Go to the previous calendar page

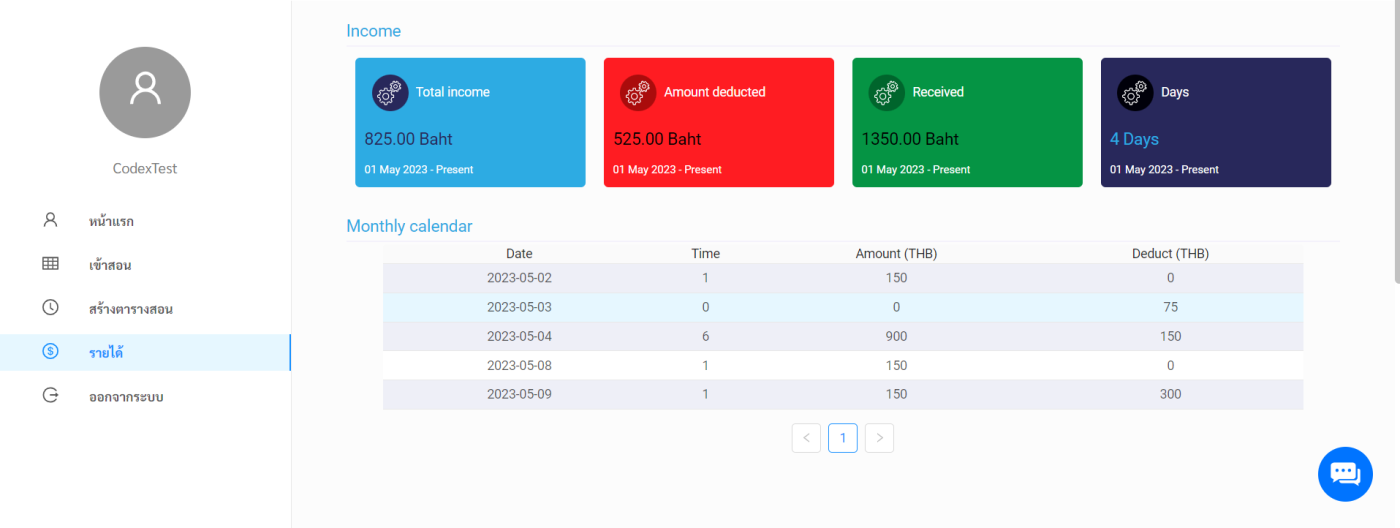806,438
